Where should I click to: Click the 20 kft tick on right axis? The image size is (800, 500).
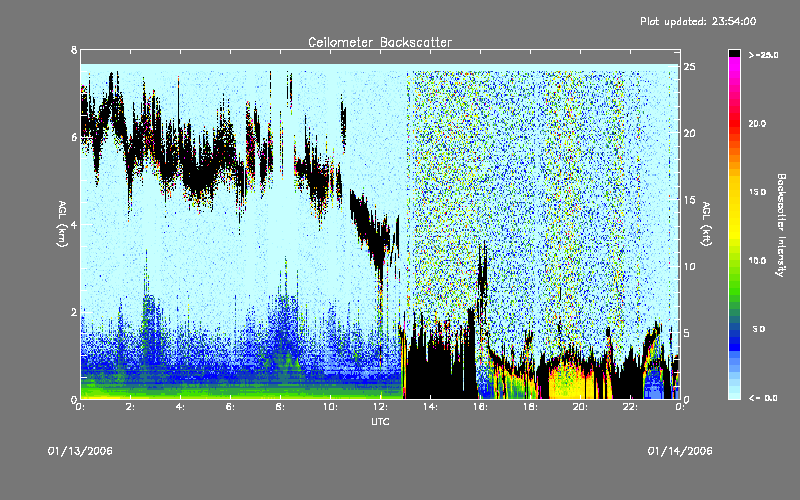click(689, 133)
